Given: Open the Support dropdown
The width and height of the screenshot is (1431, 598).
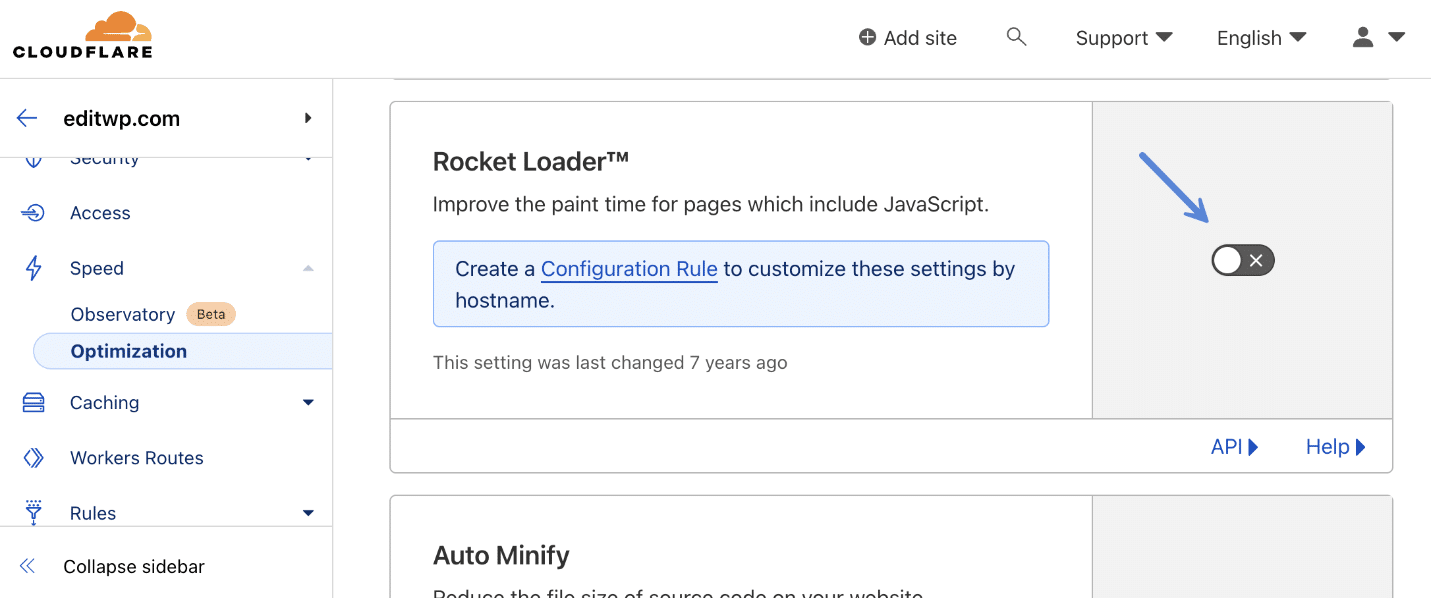Looking at the screenshot, I should pyautogui.click(x=1122, y=37).
